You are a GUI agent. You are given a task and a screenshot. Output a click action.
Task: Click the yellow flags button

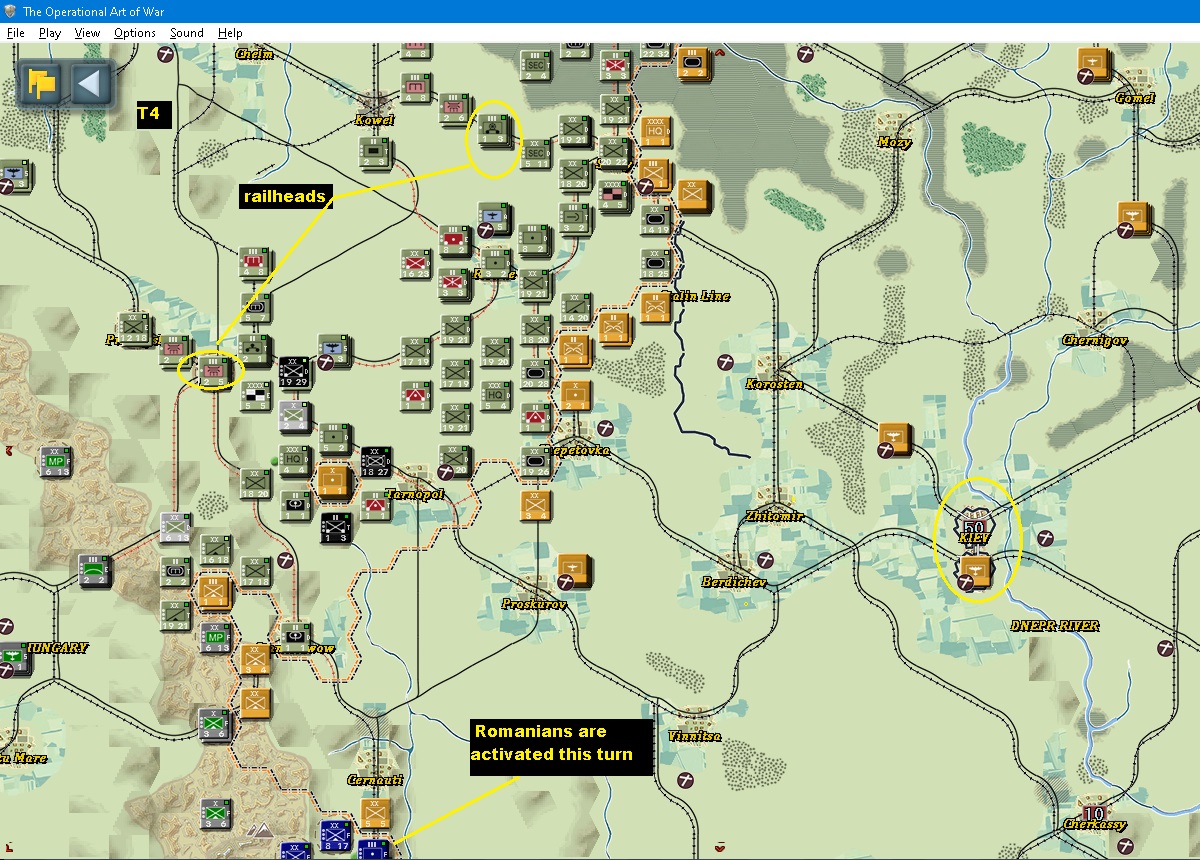click(x=42, y=83)
